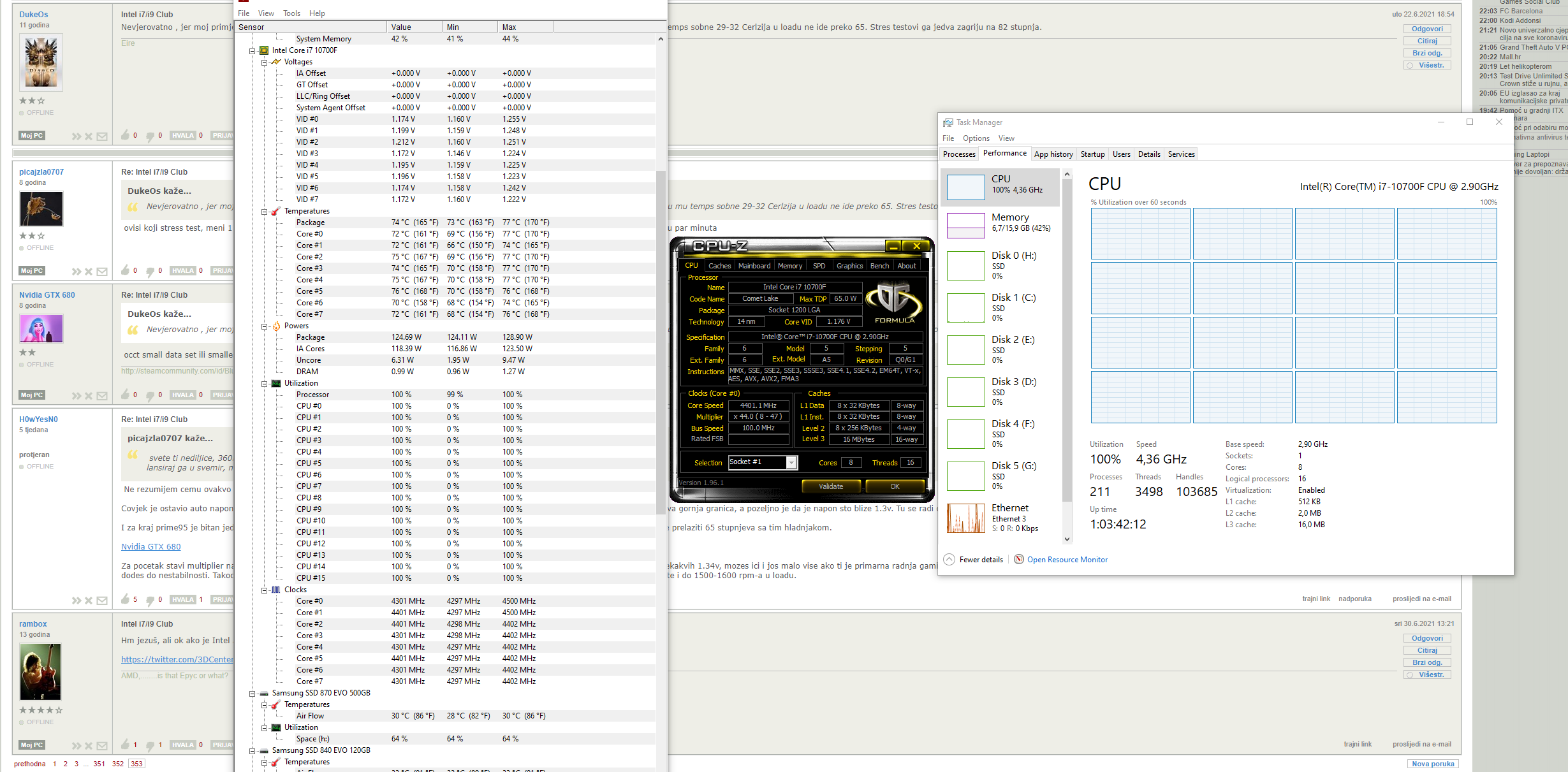This screenshot has height=772, width=1568.
Task: Click Validate button in CPU-Z
Action: (831, 486)
